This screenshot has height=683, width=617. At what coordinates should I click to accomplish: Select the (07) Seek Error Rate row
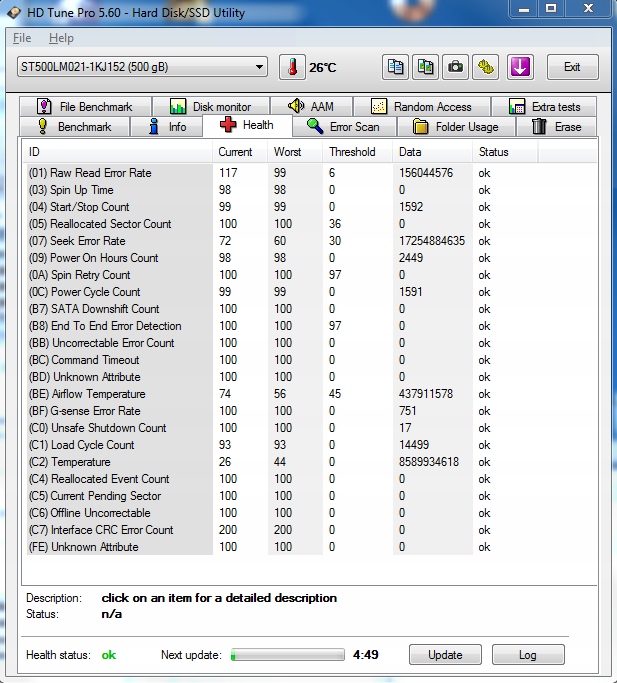coord(282,241)
